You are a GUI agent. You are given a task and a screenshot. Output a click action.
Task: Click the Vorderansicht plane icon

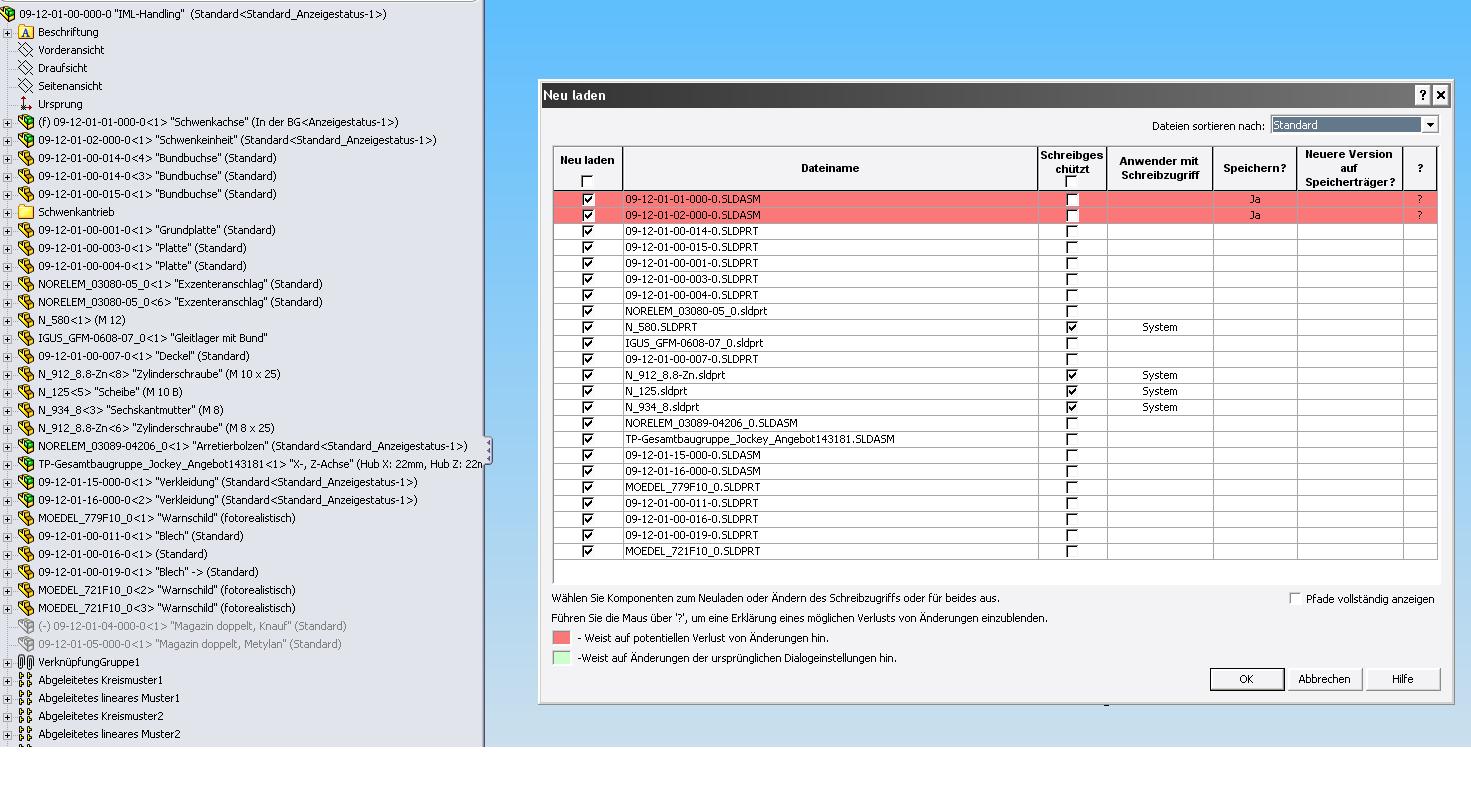click(26, 50)
